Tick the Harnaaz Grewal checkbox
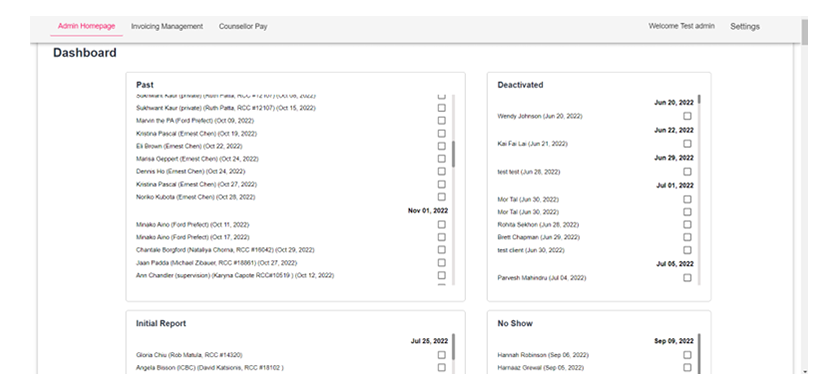834x390 pixels. coord(687,368)
